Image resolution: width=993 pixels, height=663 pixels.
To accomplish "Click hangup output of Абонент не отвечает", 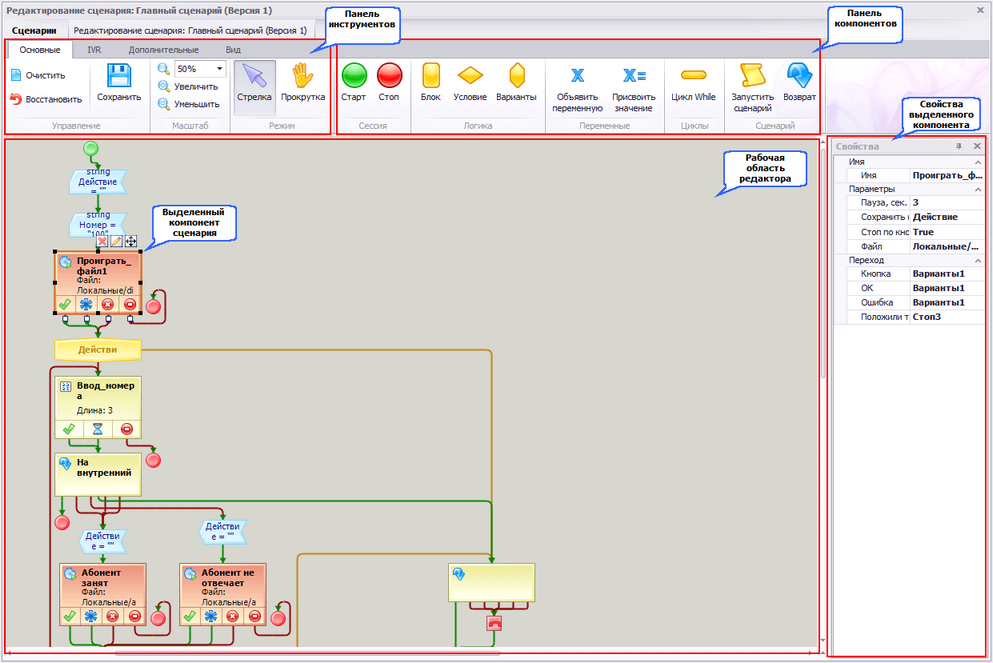I will click(x=255, y=616).
